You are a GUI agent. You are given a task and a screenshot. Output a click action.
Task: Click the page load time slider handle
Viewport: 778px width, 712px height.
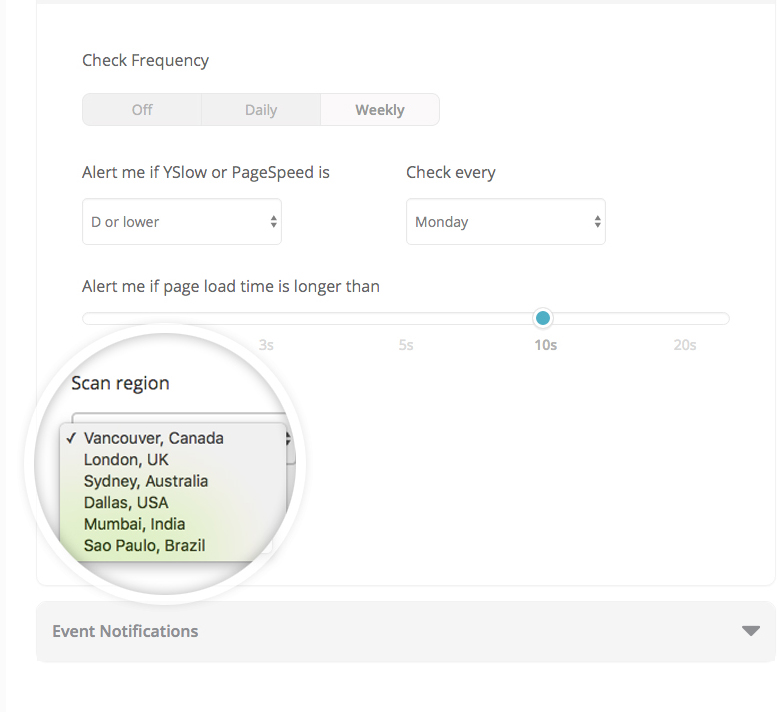(542, 318)
